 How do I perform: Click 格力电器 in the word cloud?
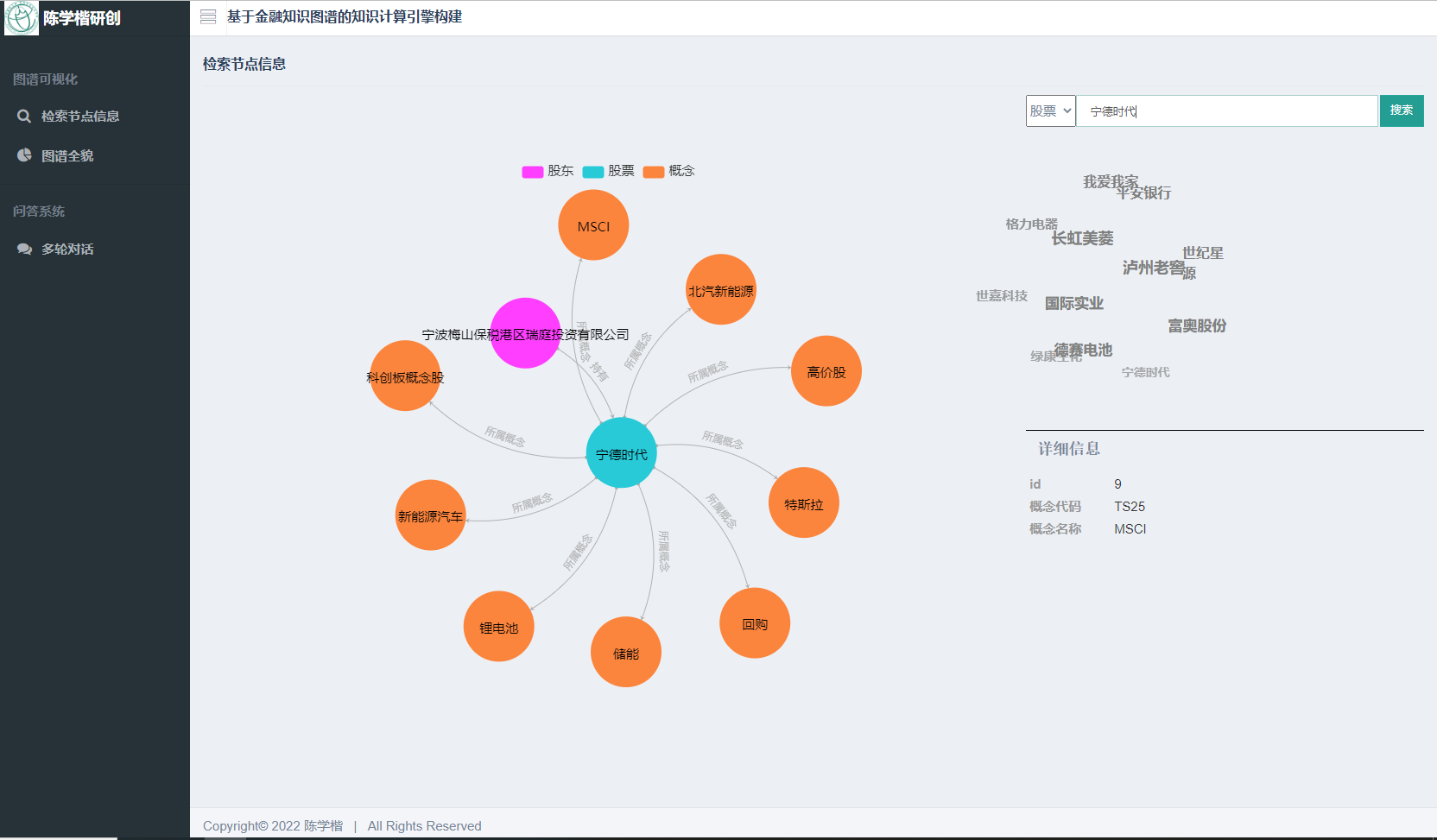pos(1031,224)
